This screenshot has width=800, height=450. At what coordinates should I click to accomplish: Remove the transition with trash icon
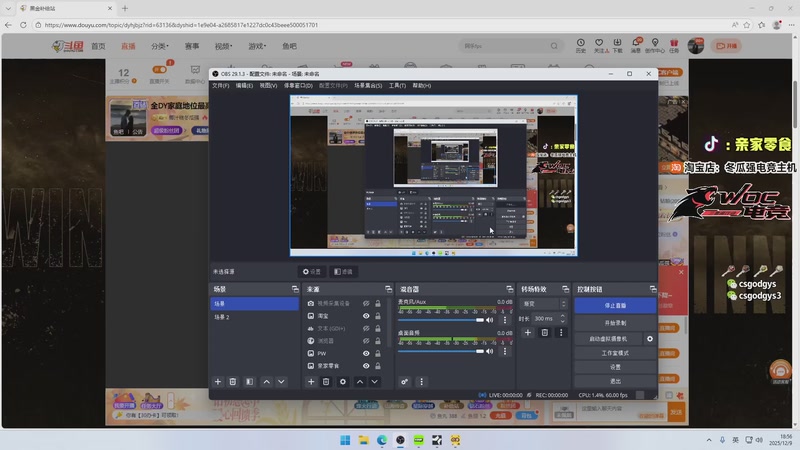[545, 333]
